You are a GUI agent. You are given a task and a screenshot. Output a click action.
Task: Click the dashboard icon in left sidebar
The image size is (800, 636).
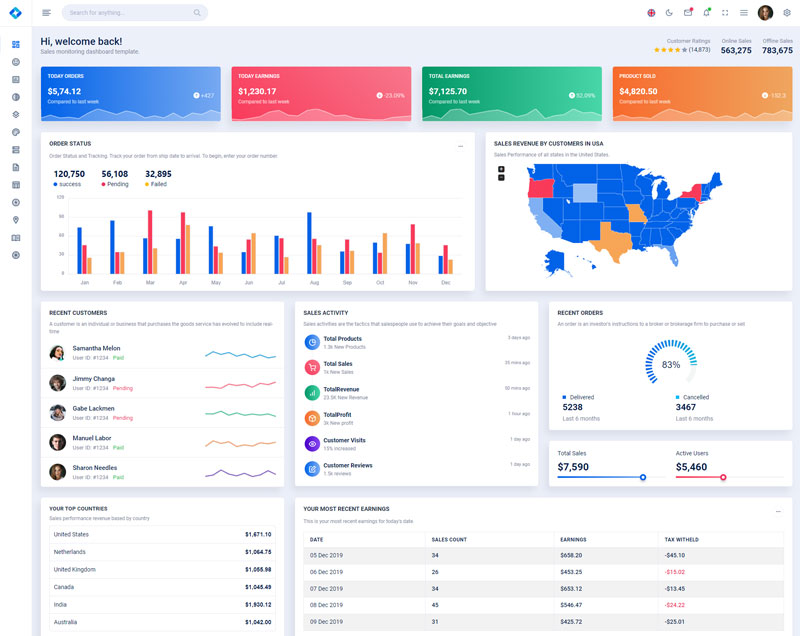point(16,44)
